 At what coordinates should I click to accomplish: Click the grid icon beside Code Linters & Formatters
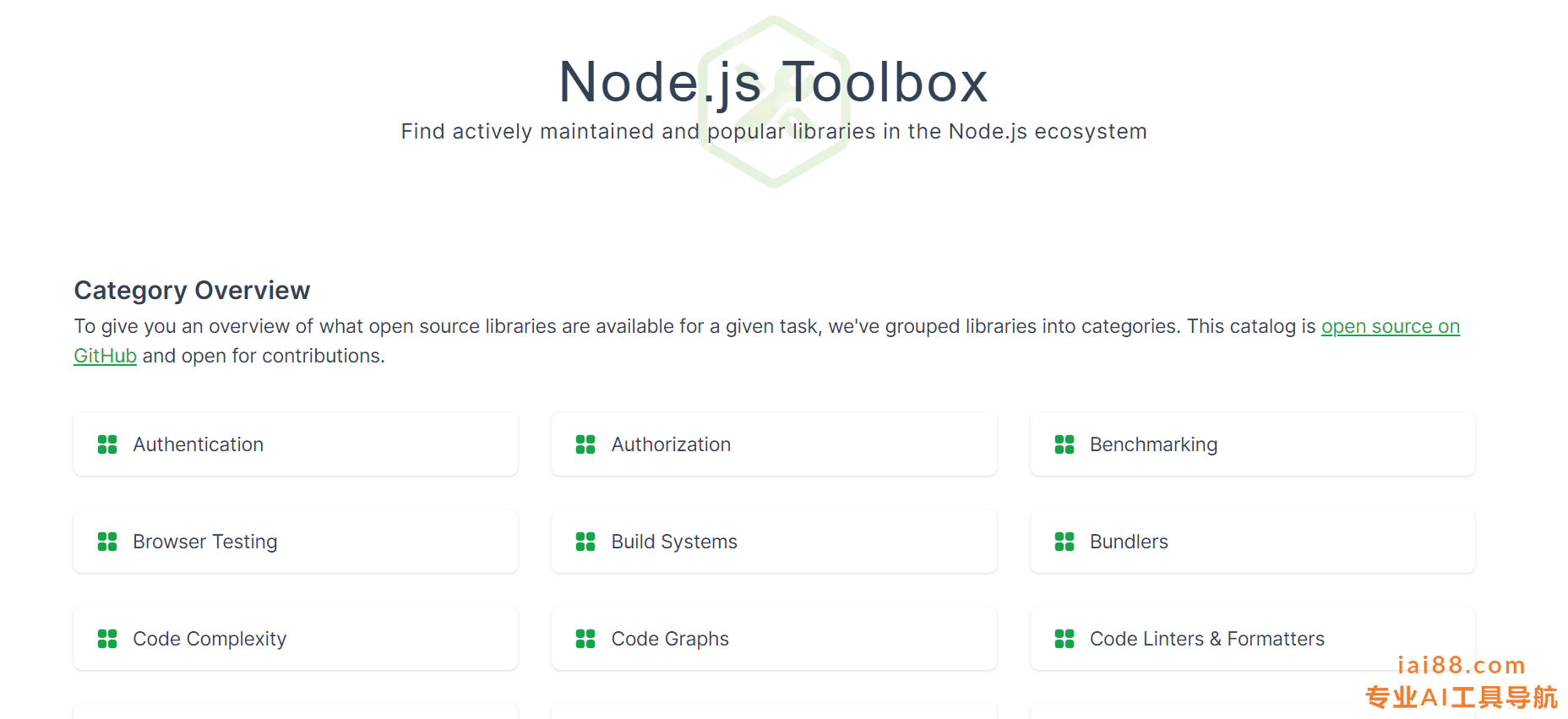pos(1064,639)
